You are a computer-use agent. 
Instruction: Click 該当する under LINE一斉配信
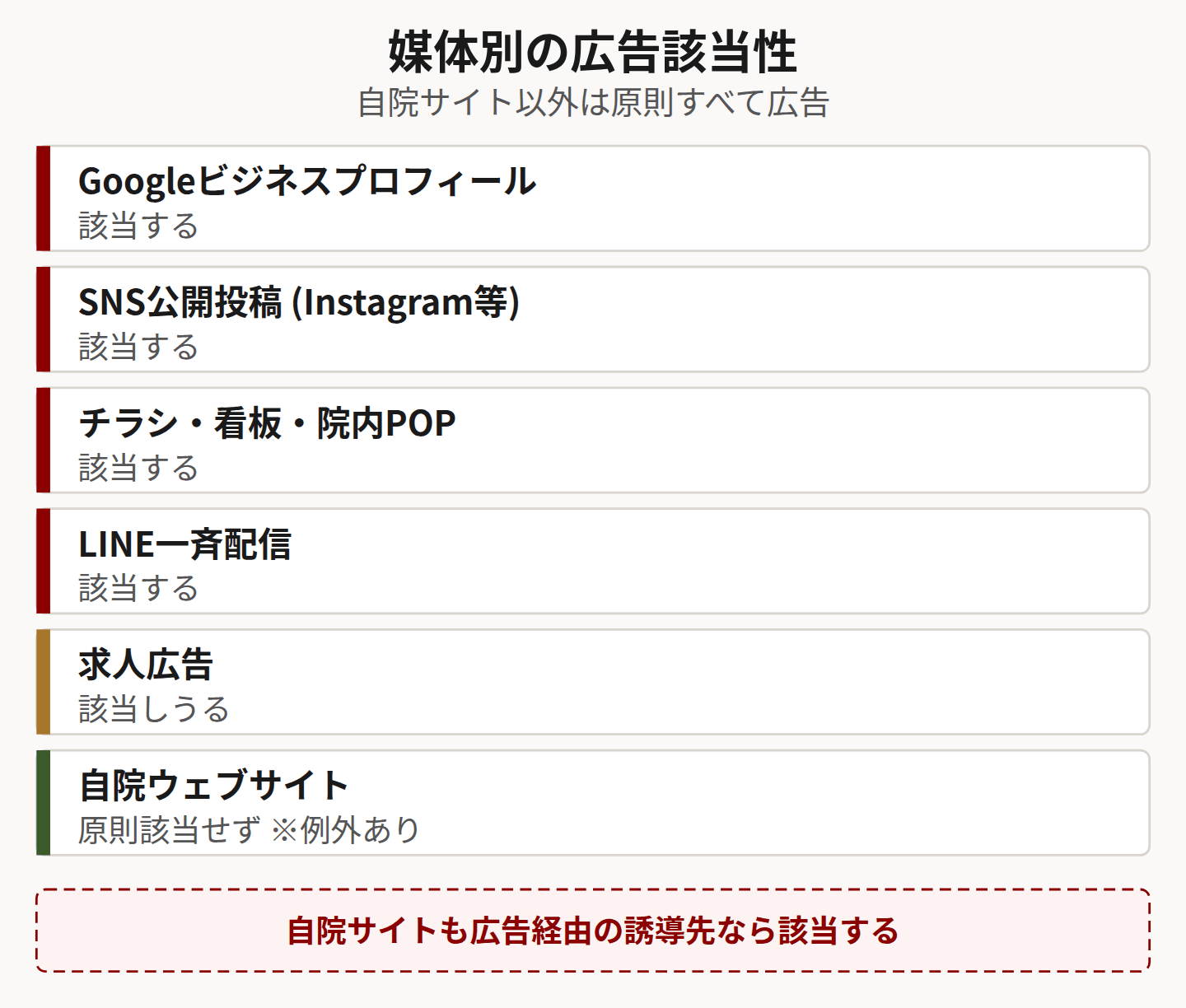[138, 589]
